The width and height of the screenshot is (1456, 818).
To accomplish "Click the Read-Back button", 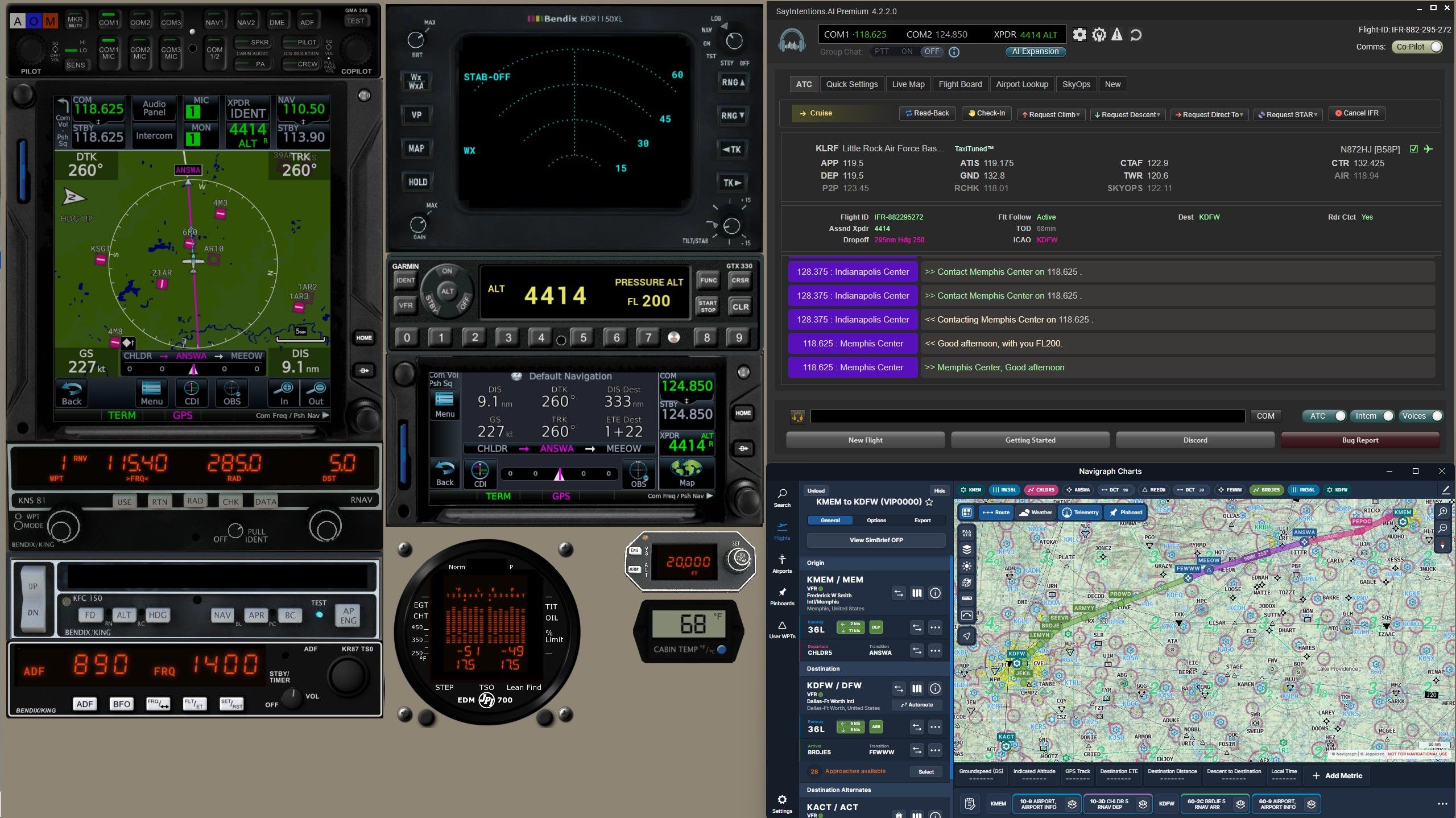I will (928, 113).
